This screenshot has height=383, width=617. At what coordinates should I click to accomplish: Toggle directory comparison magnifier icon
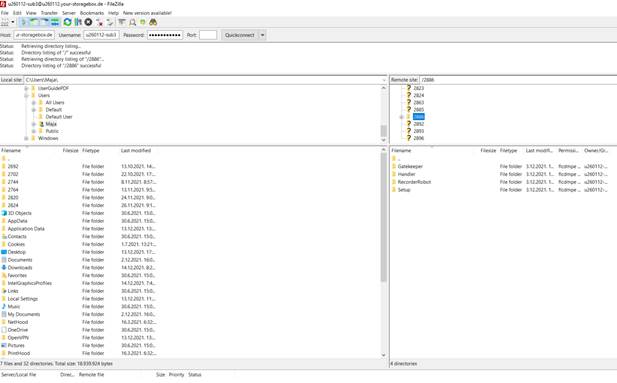click(x=133, y=22)
